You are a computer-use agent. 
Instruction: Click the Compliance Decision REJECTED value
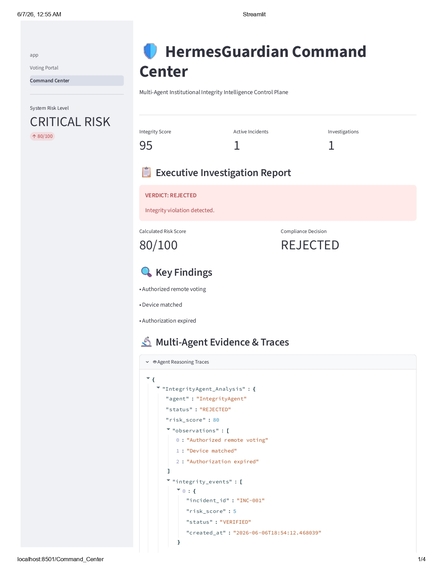tap(310, 245)
